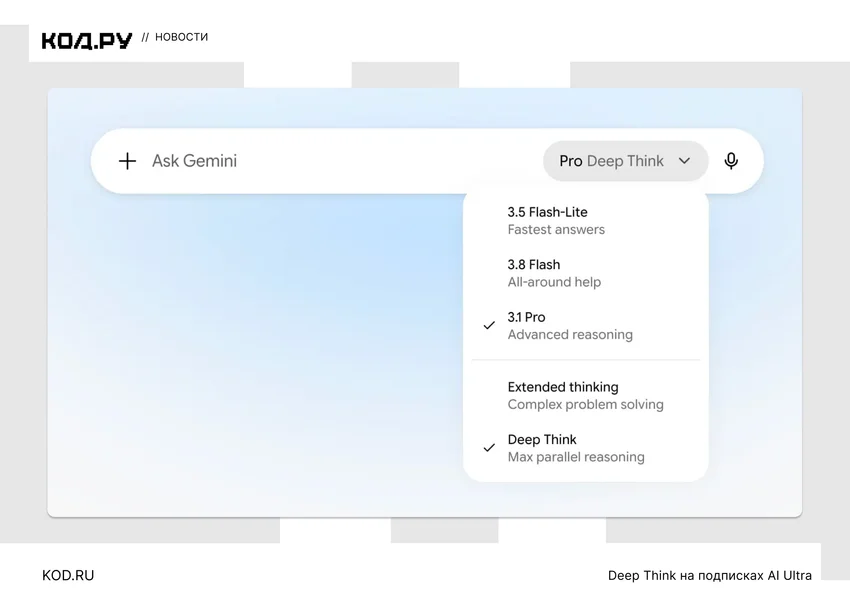
Task: Activate the microphone voice input
Action: coord(731,161)
